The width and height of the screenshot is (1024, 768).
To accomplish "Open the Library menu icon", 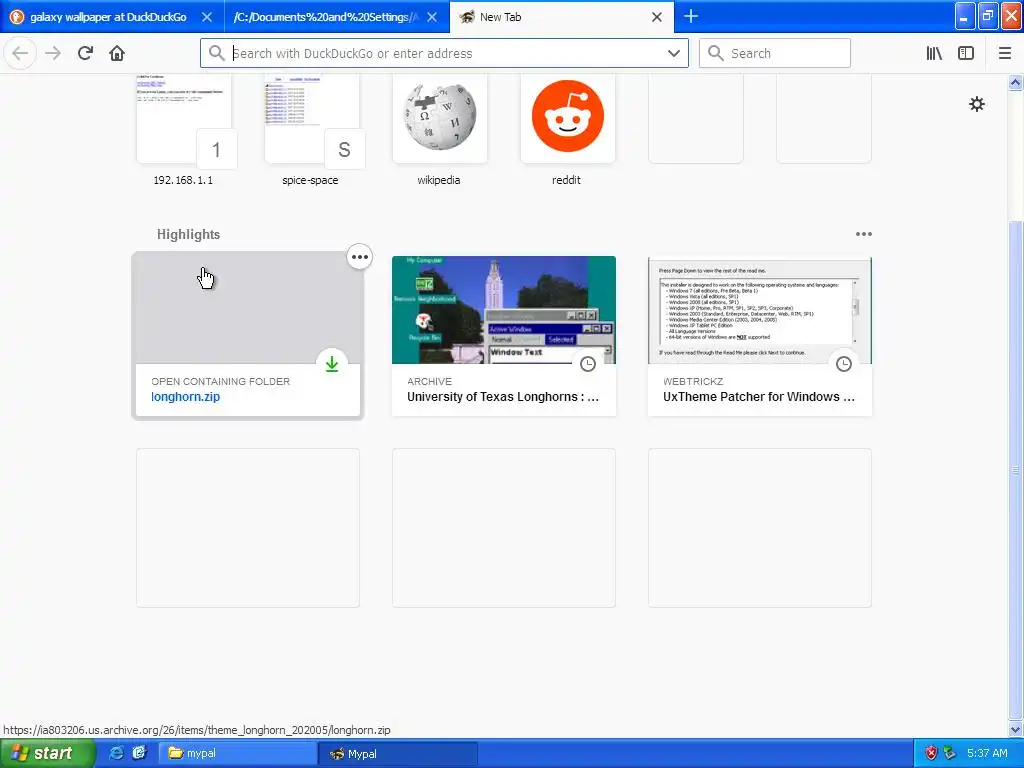I will coord(934,54).
